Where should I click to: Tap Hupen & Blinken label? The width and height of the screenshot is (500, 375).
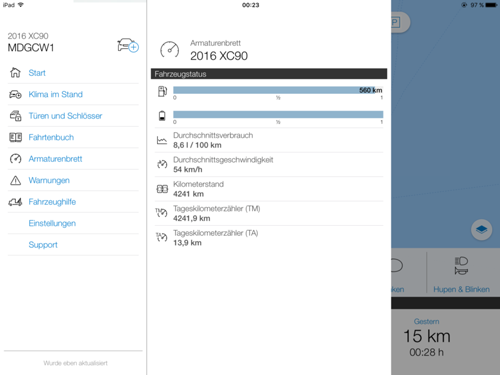[x=461, y=289]
